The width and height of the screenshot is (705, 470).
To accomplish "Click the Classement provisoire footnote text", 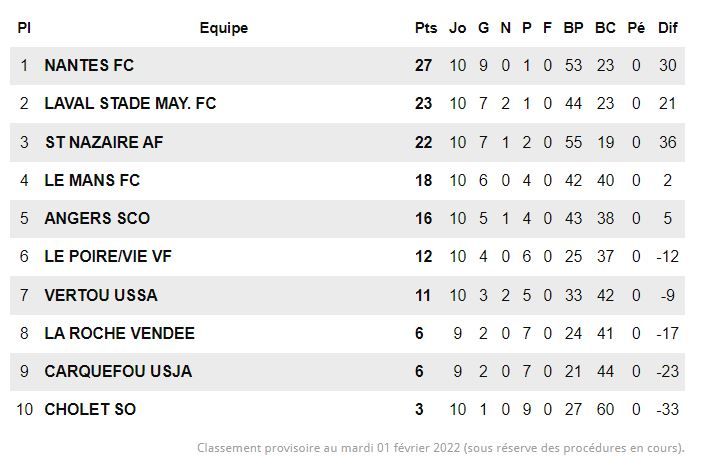I will coord(441,447).
